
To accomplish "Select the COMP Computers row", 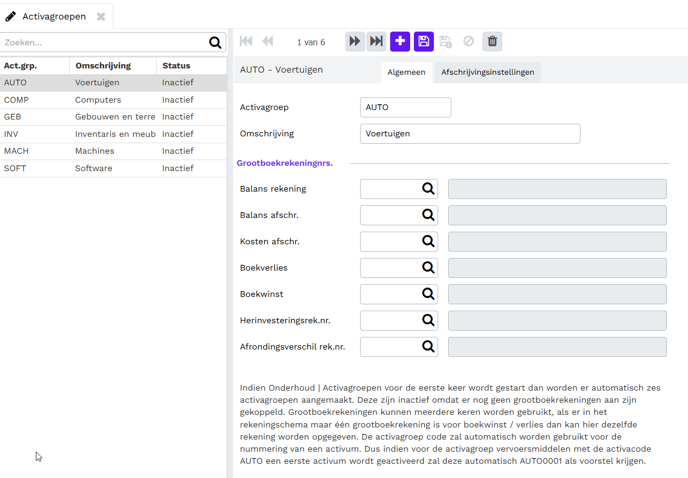I will point(113,100).
